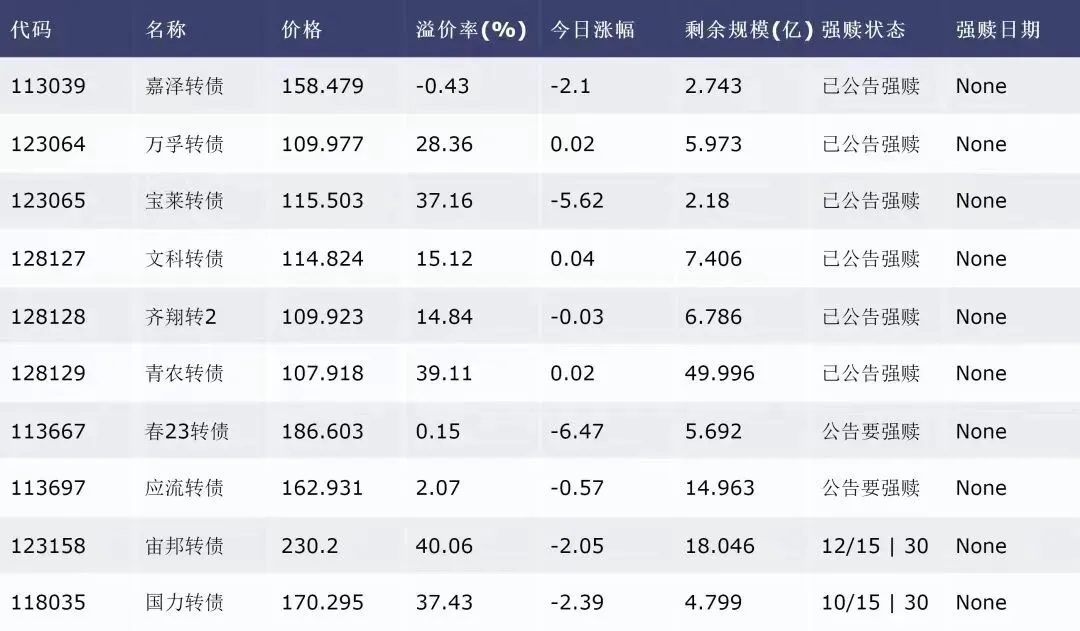The image size is (1080, 631).
Task: Click the 强赎状态 column header
Action: 863,30
